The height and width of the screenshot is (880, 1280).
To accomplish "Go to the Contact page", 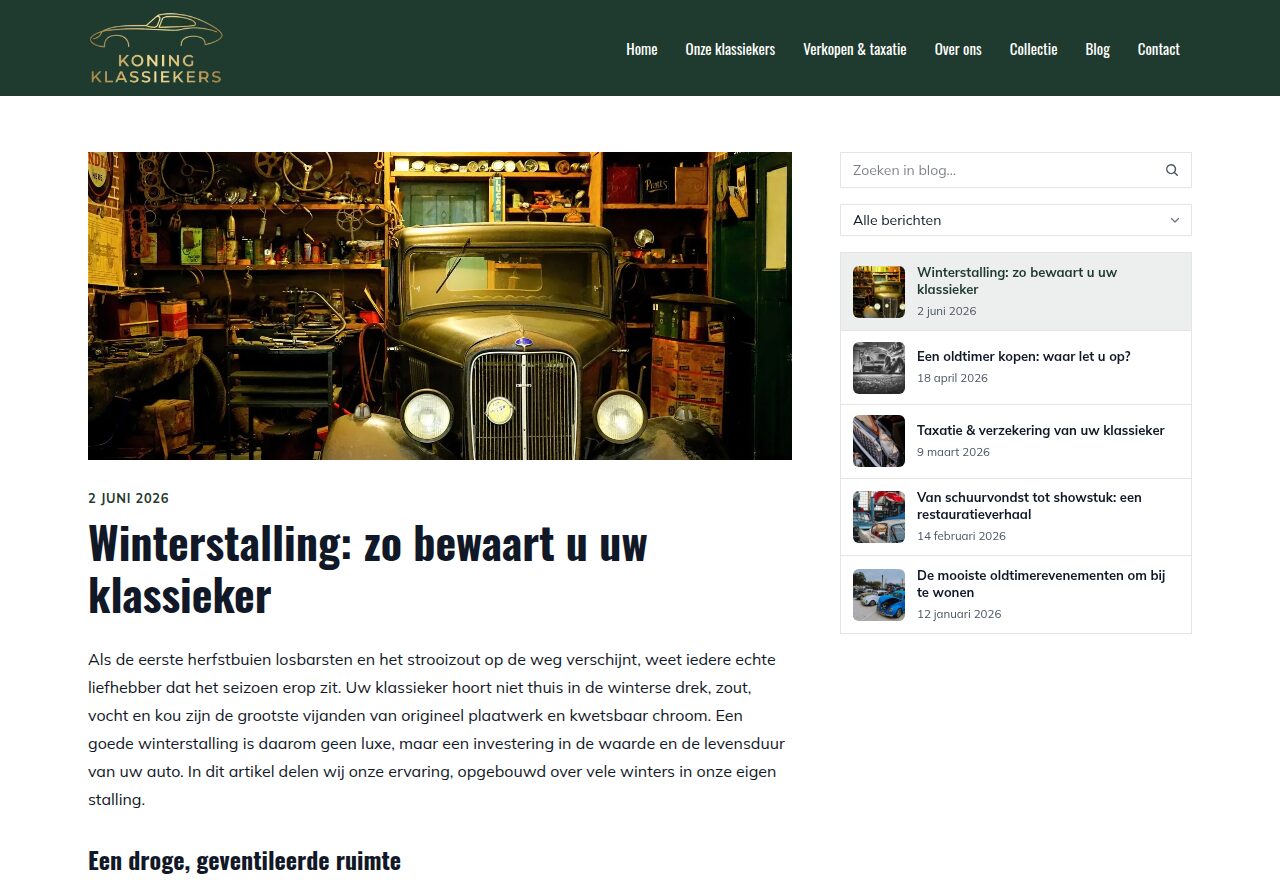I will (x=1158, y=49).
